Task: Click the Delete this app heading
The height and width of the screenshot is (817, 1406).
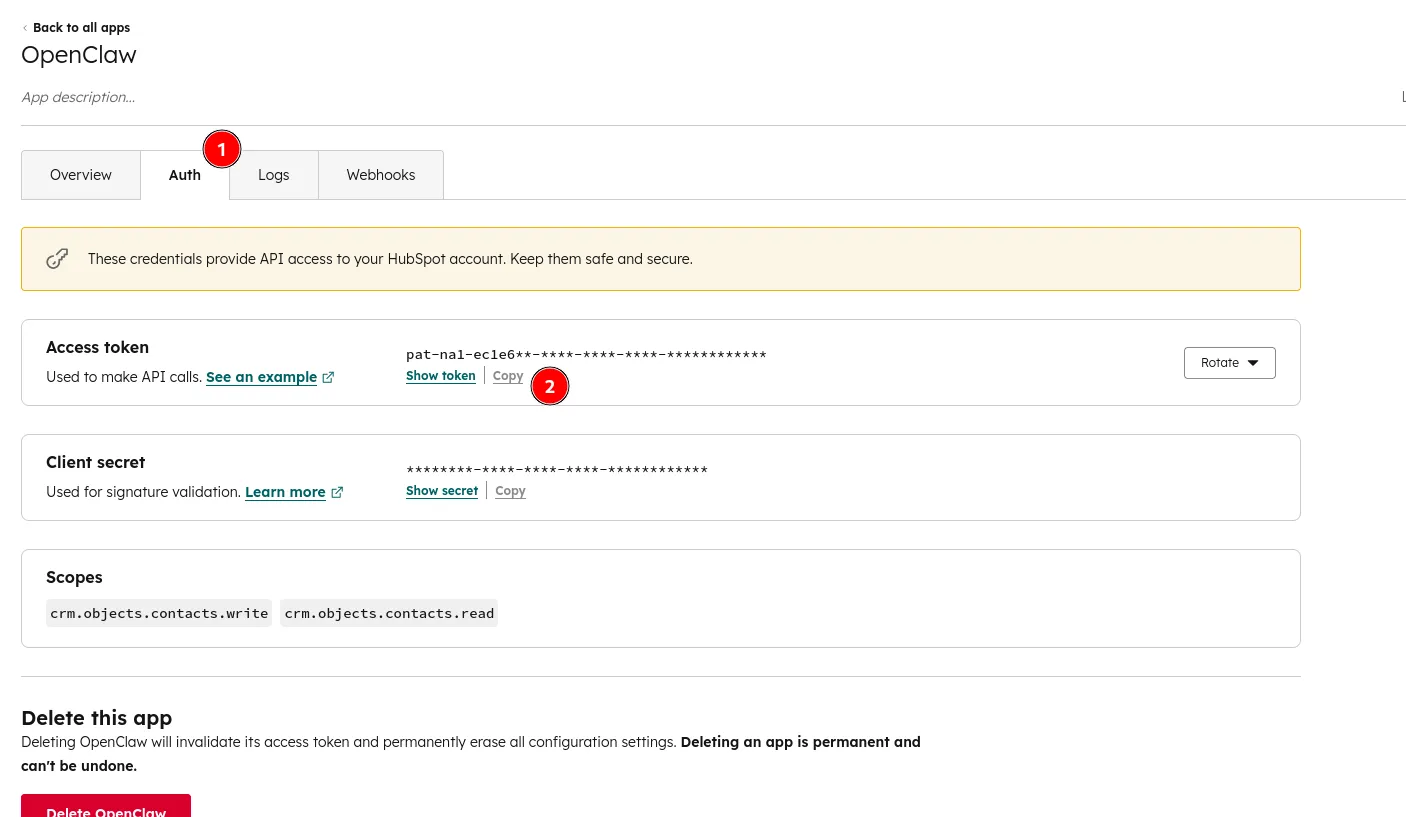Action: pos(97,718)
